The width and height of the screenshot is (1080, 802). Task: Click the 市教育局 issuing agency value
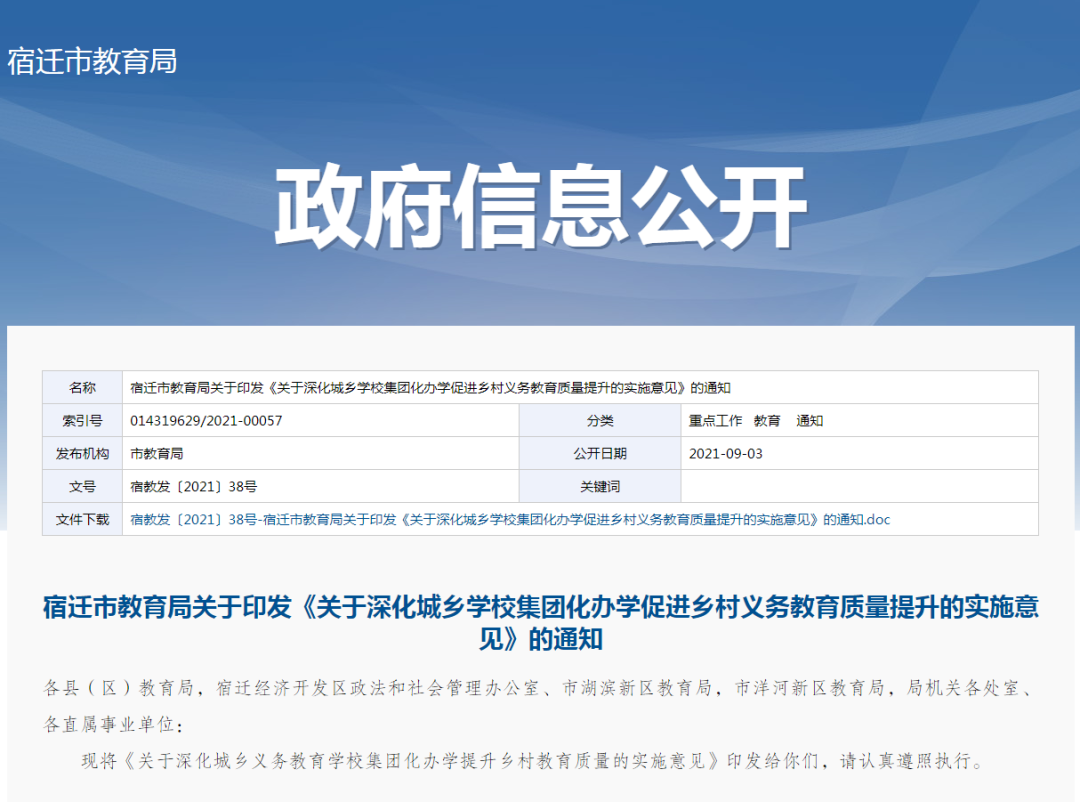[x=156, y=453]
